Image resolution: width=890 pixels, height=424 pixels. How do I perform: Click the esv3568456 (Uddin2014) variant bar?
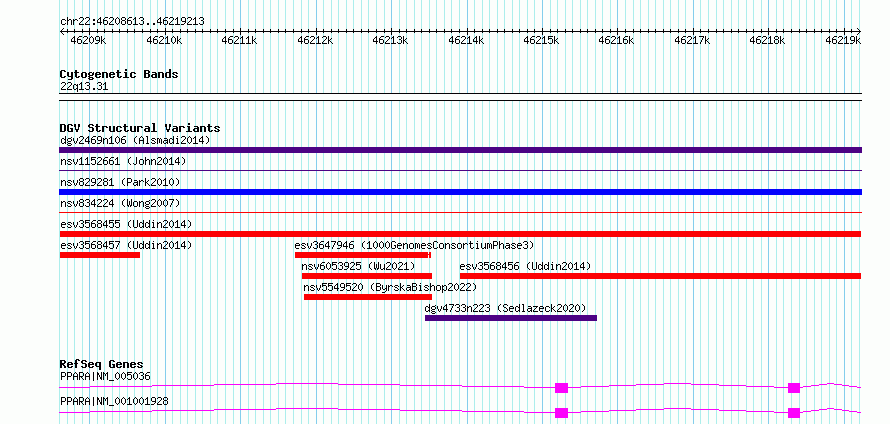point(661,276)
